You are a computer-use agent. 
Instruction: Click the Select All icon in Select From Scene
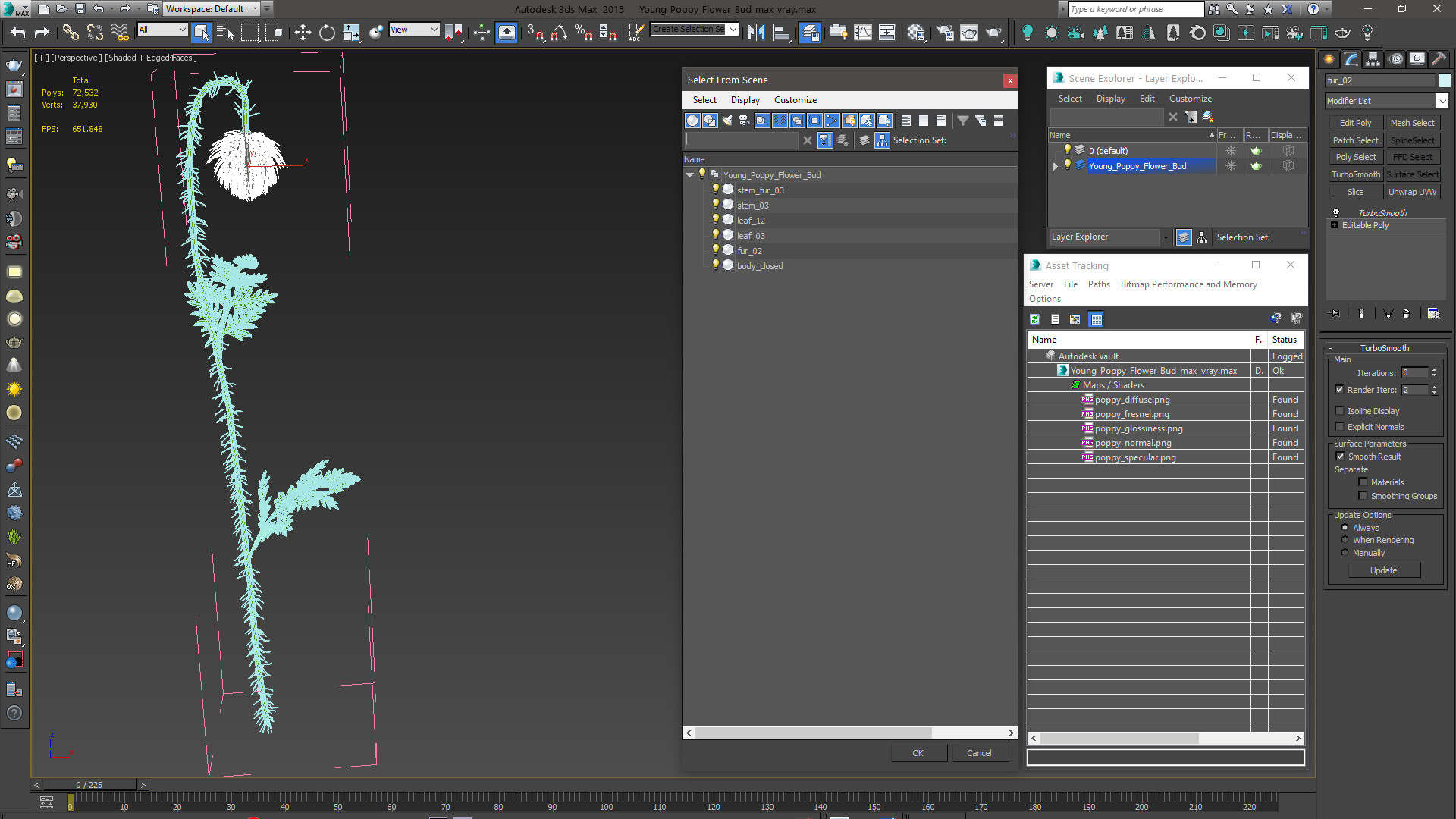906,121
